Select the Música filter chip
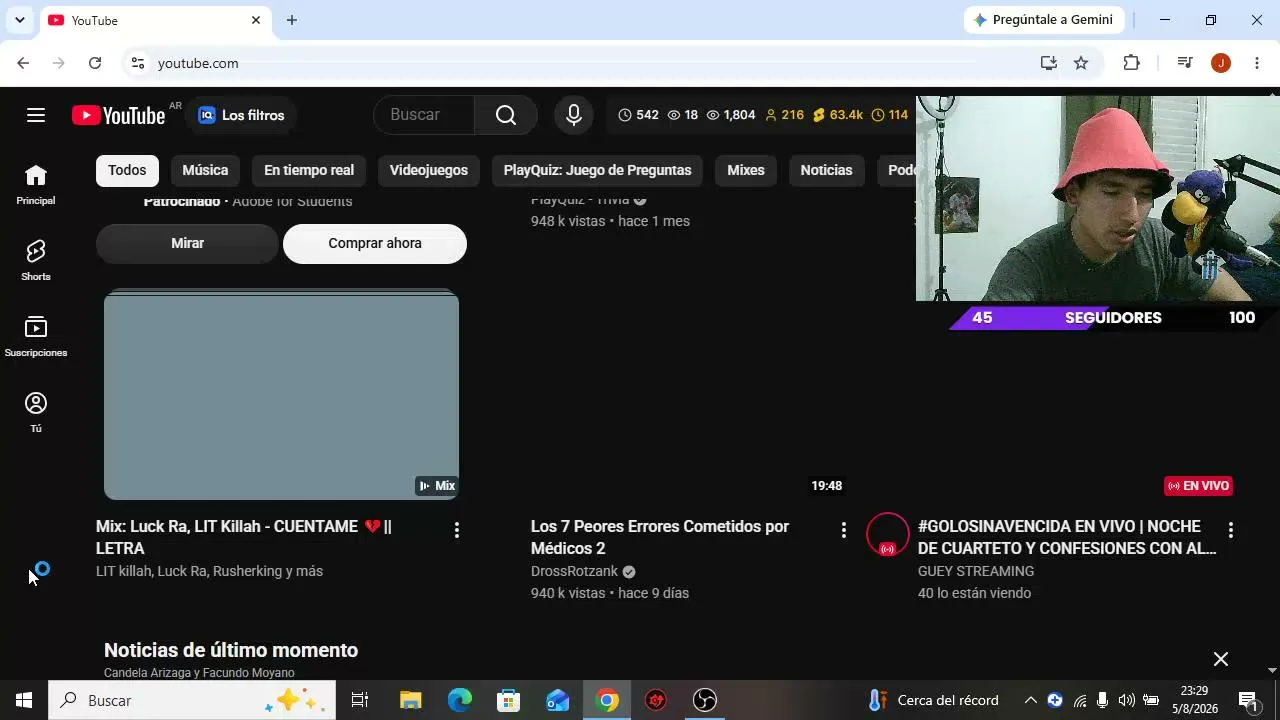Screen dimensions: 1280x720 (x=205, y=170)
